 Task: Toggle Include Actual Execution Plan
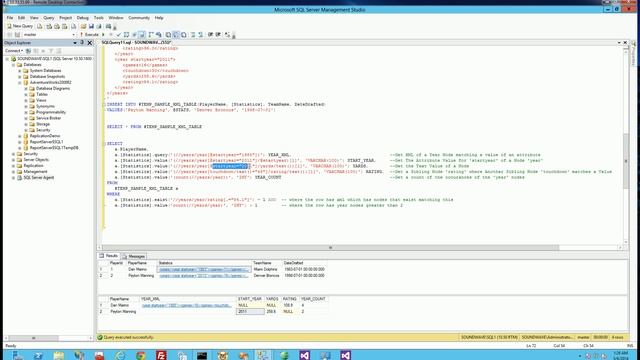(151, 35)
